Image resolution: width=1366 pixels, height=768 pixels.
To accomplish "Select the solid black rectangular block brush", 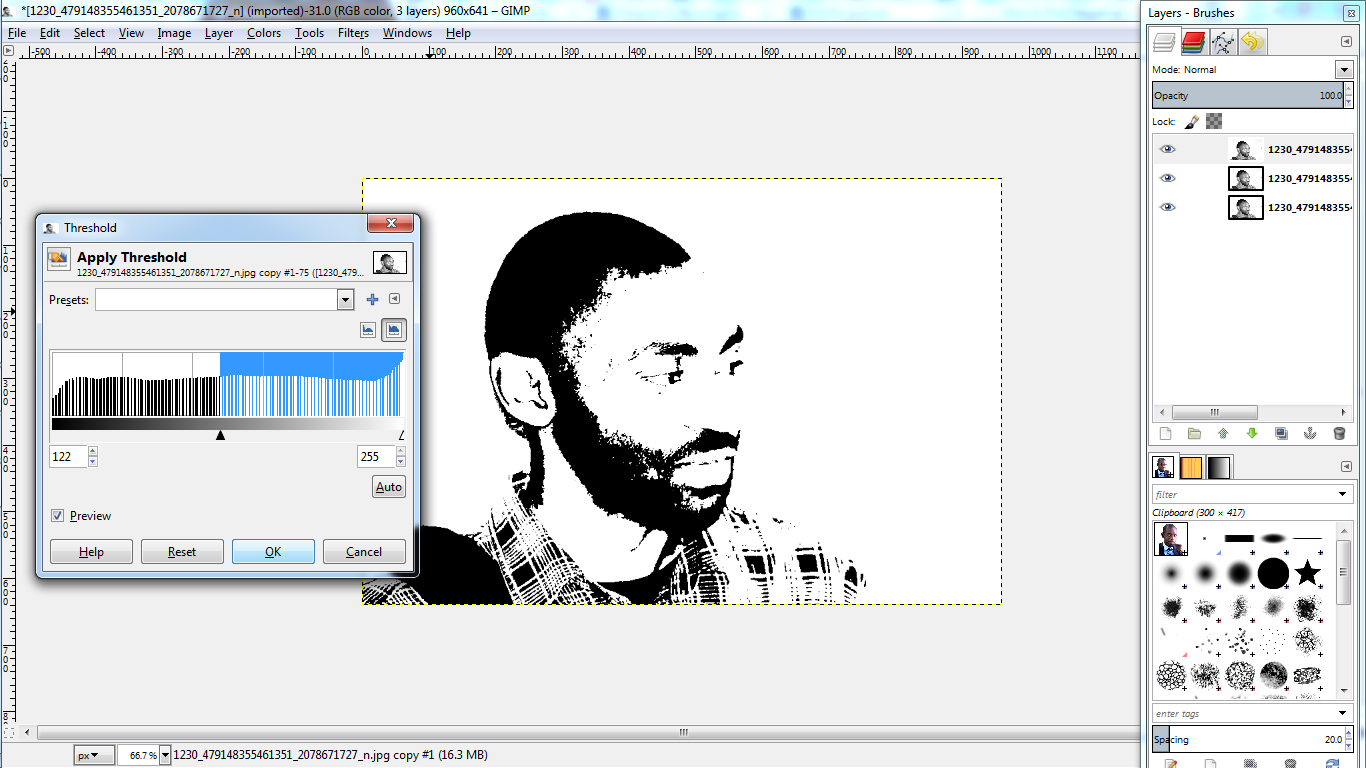I will [x=1239, y=538].
